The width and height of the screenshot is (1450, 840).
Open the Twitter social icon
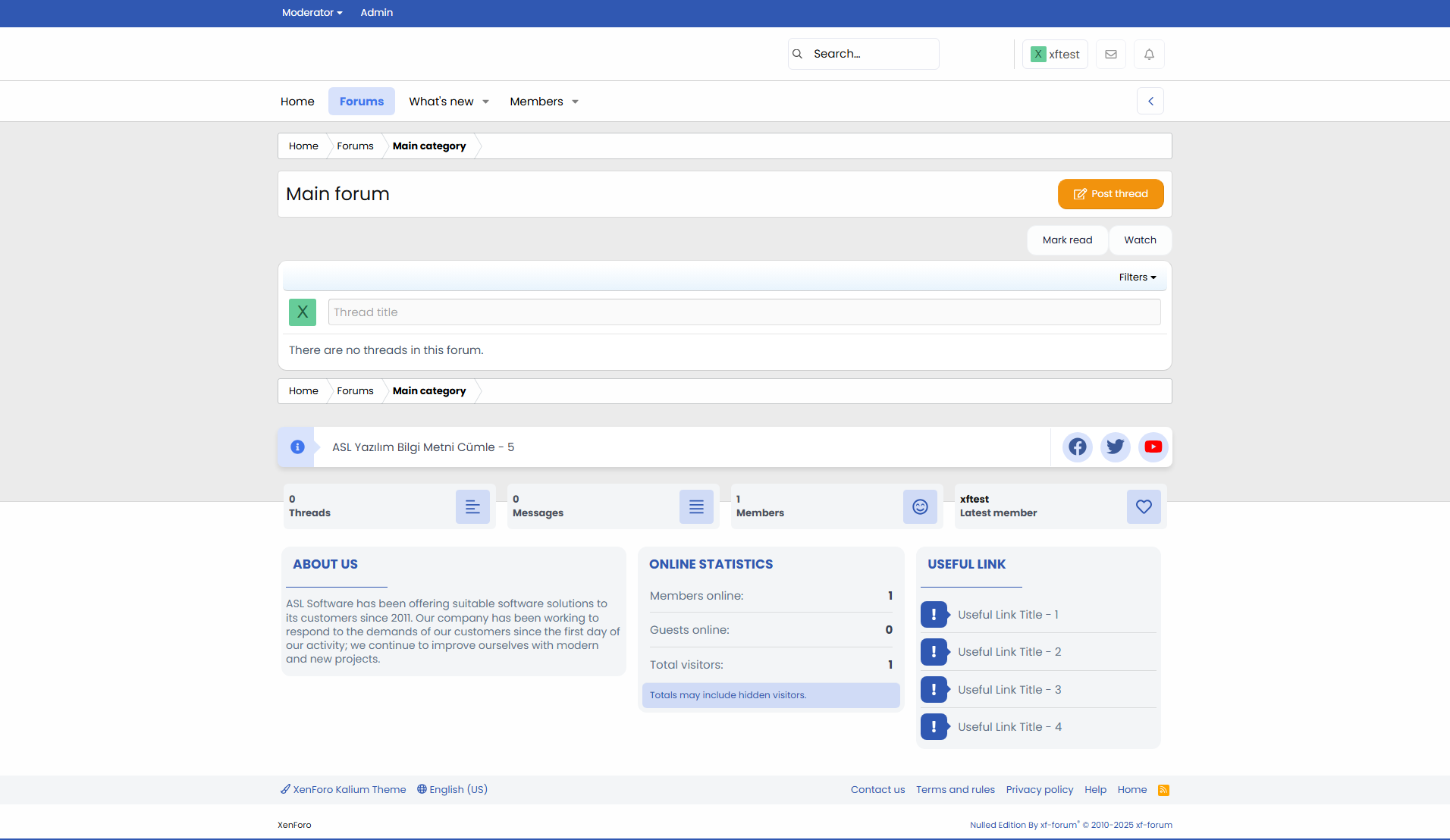(1115, 447)
